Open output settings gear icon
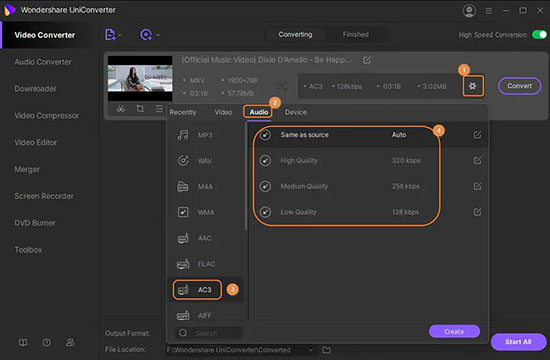This screenshot has height=360, width=550. click(x=473, y=86)
